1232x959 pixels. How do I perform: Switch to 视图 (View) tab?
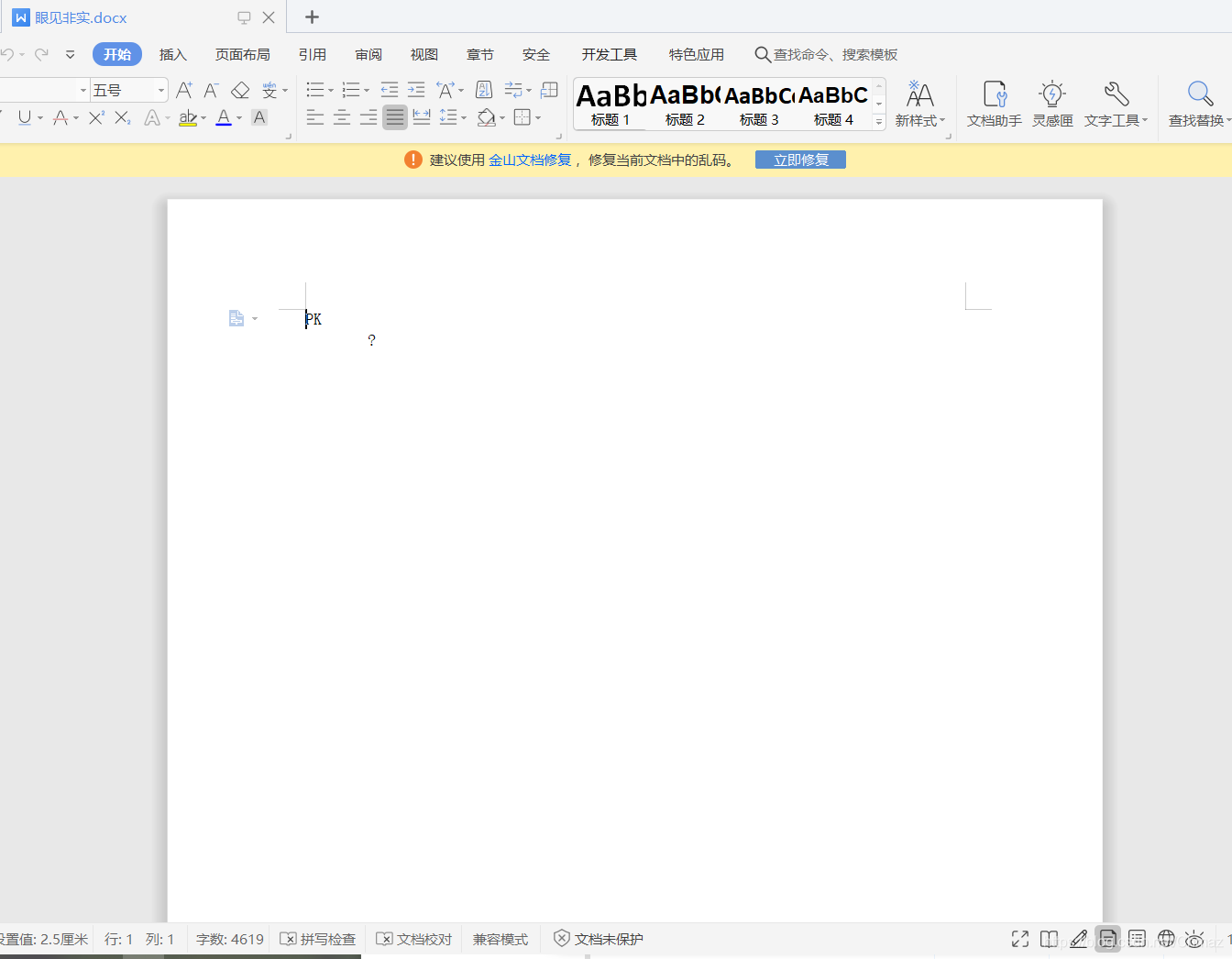pyautogui.click(x=424, y=54)
